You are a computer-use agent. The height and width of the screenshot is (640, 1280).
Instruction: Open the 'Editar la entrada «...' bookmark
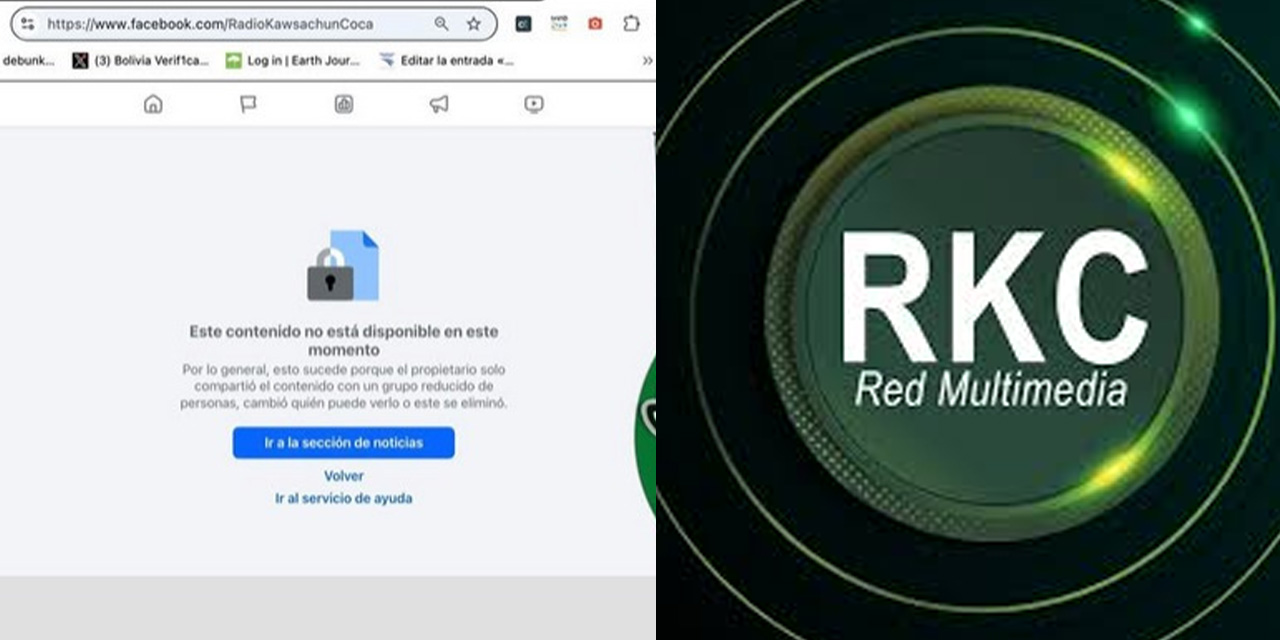click(x=447, y=61)
